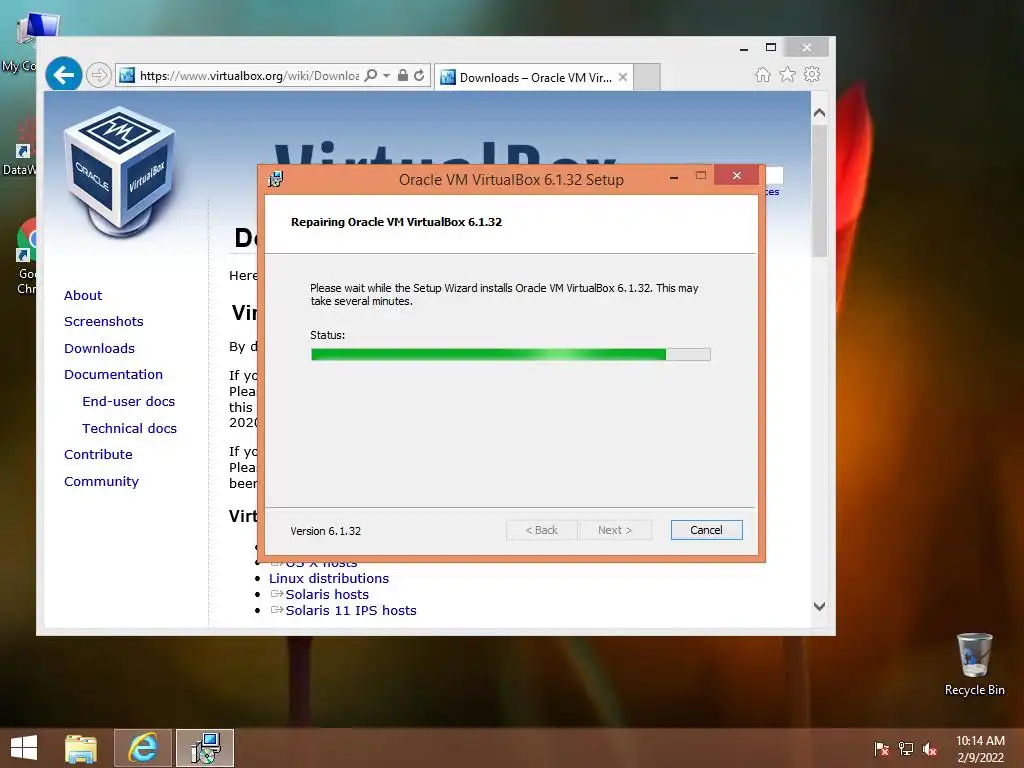The image size is (1024, 768).
Task: Click the IE Home icon
Action: pyautogui.click(x=762, y=74)
